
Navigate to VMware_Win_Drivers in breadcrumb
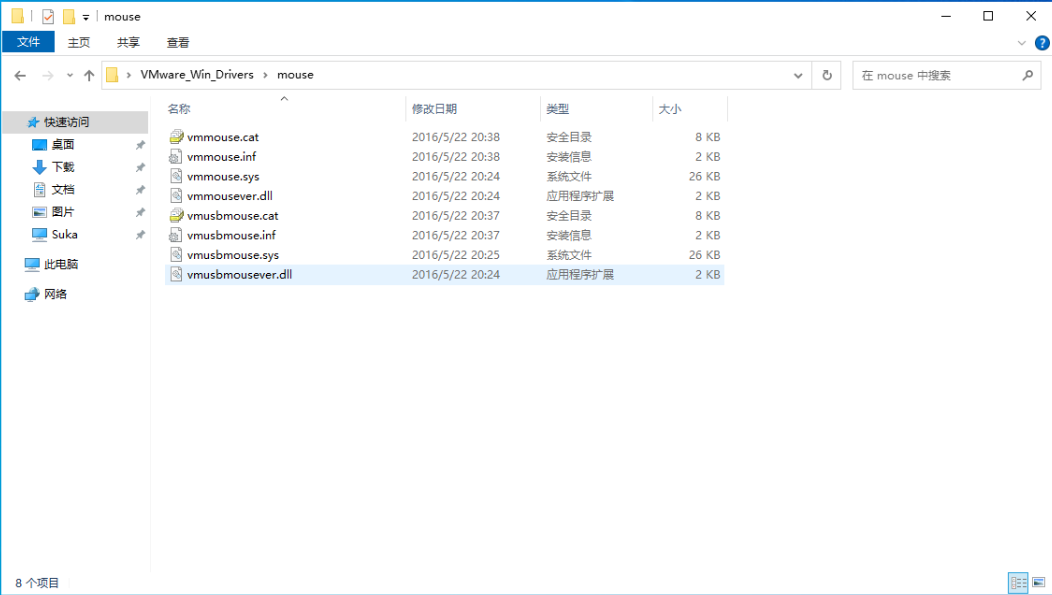(197, 74)
